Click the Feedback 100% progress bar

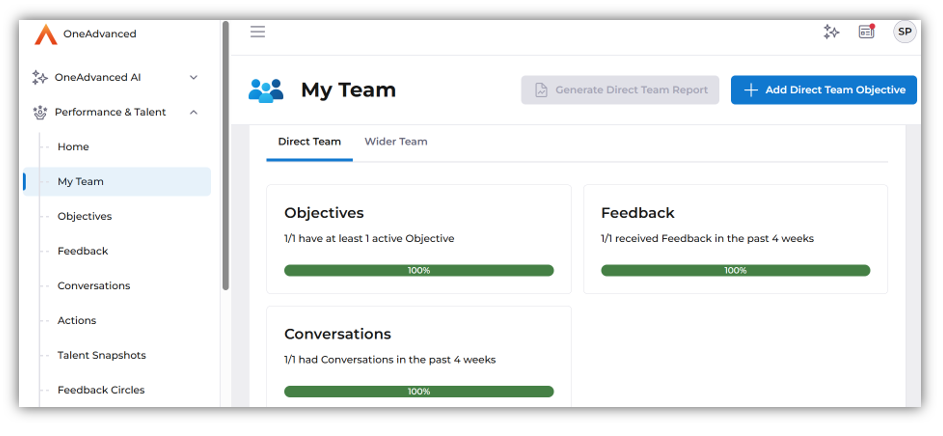735,270
